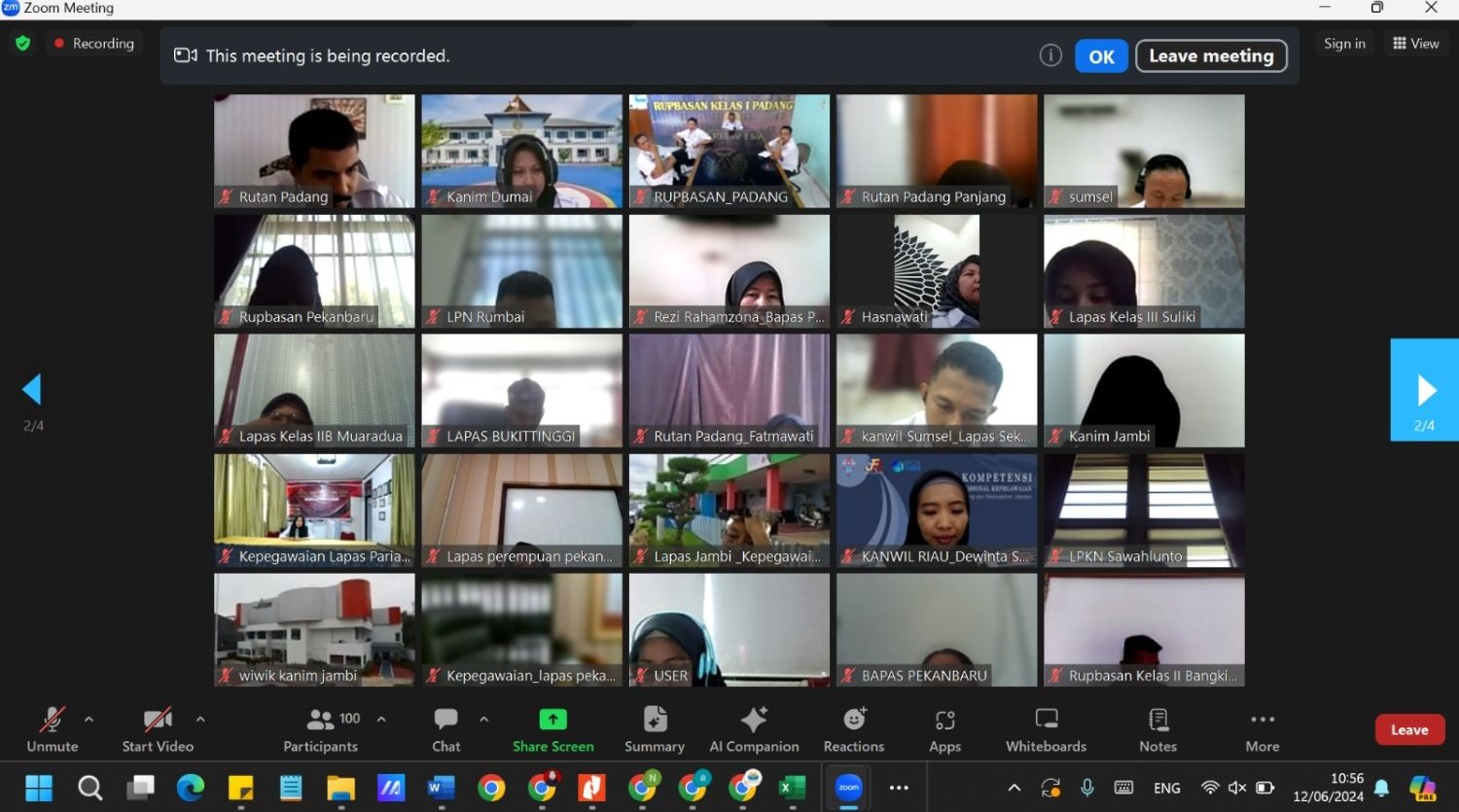1459x812 pixels.
Task: Select the LPN Rumbai tile
Action: 522,271
